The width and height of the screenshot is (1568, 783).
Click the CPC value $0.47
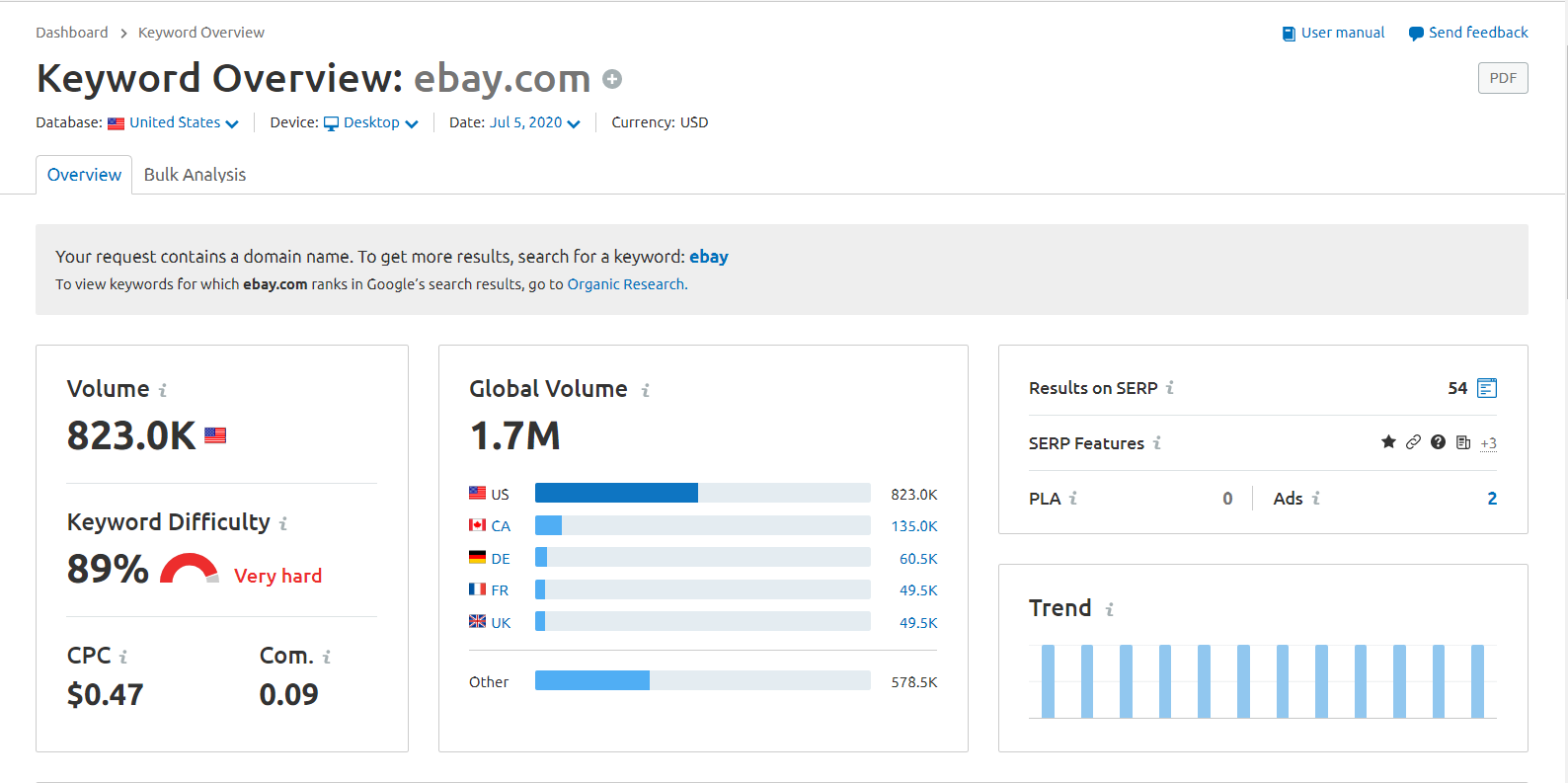106,695
